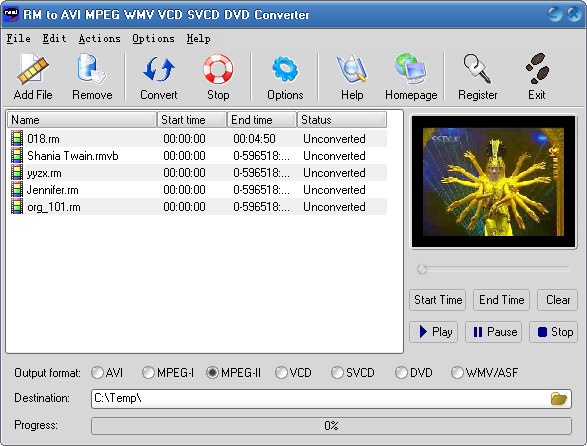Viewport: 587px width, 446px height.
Task: Click the Add File filmstrip icon
Action: (x=33, y=69)
